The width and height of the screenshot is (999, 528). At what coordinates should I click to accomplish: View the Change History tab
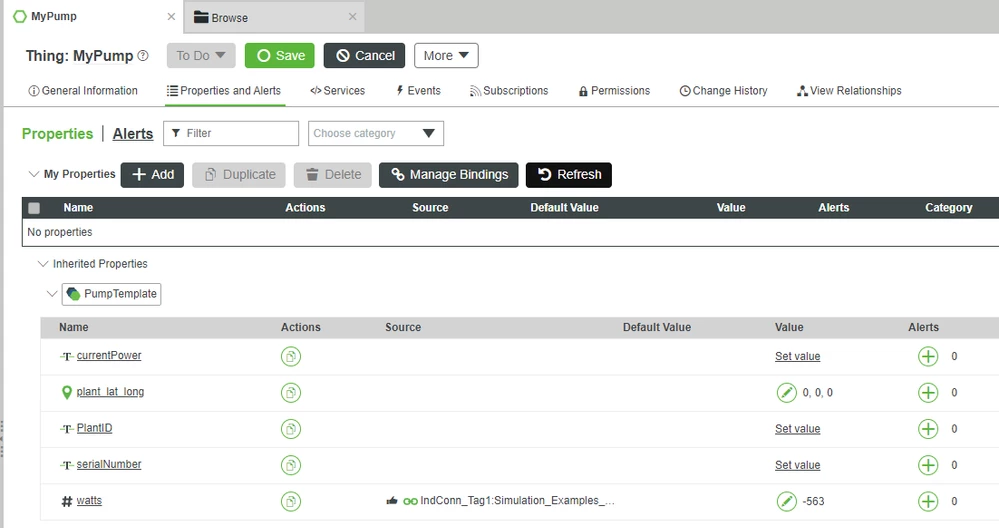tap(723, 90)
